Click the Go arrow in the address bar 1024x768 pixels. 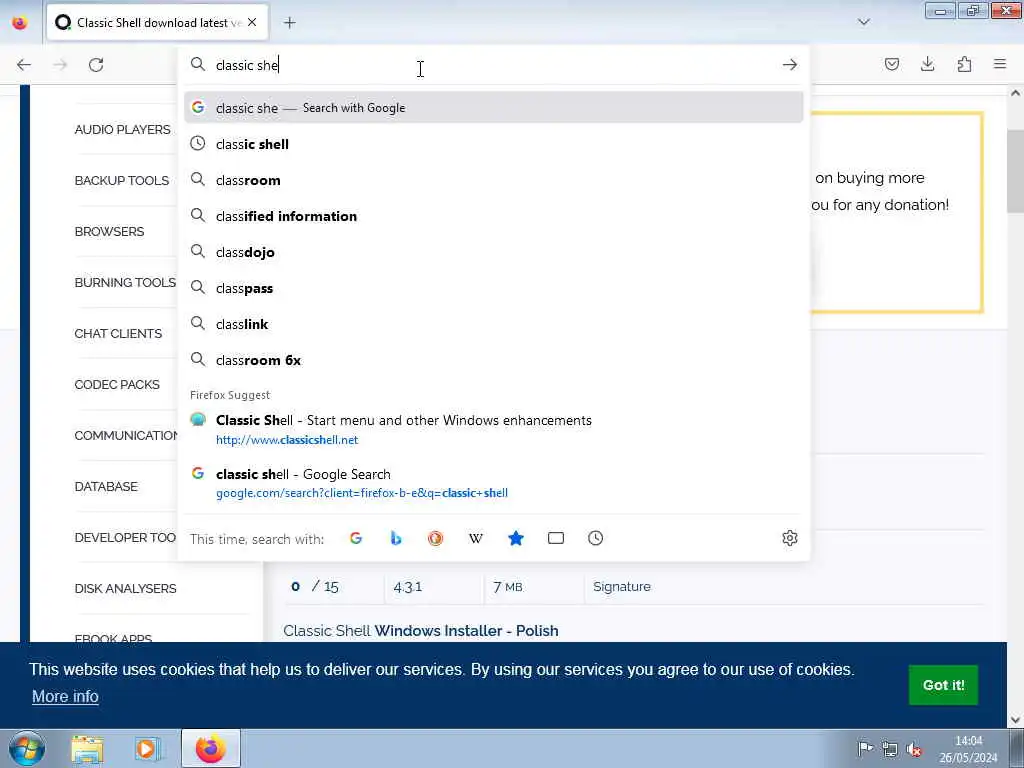[x=790, y=65]
